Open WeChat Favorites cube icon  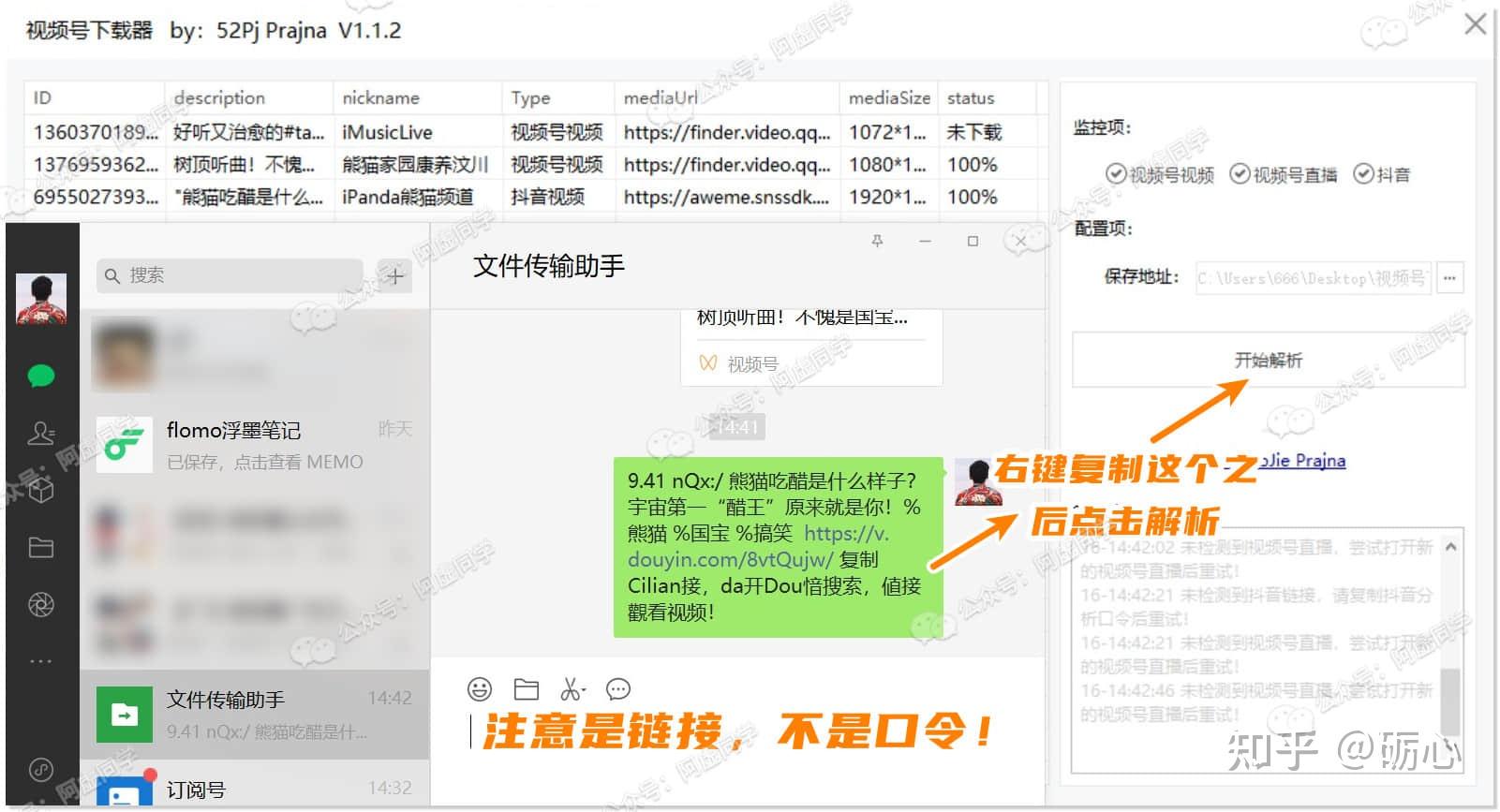[41, 490]
